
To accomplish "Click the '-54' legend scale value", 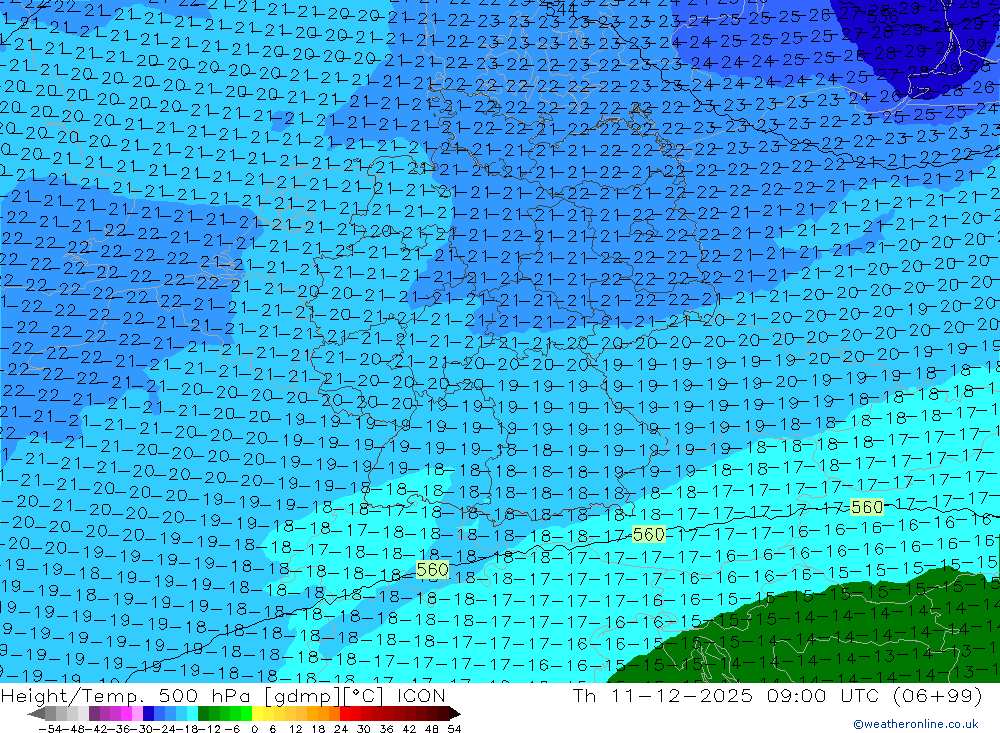I will pos(50,729).
